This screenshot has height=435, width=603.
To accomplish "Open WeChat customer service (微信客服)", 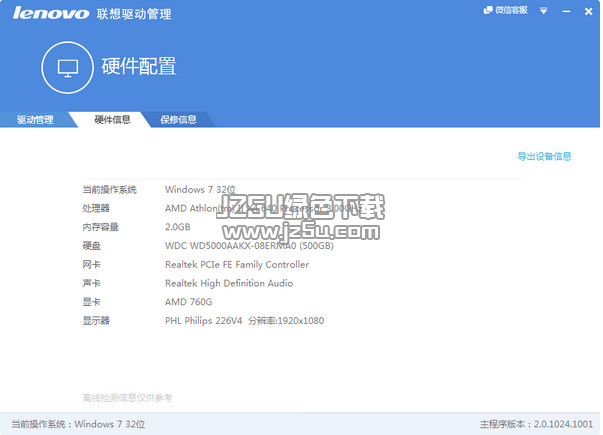I will 505,10.
